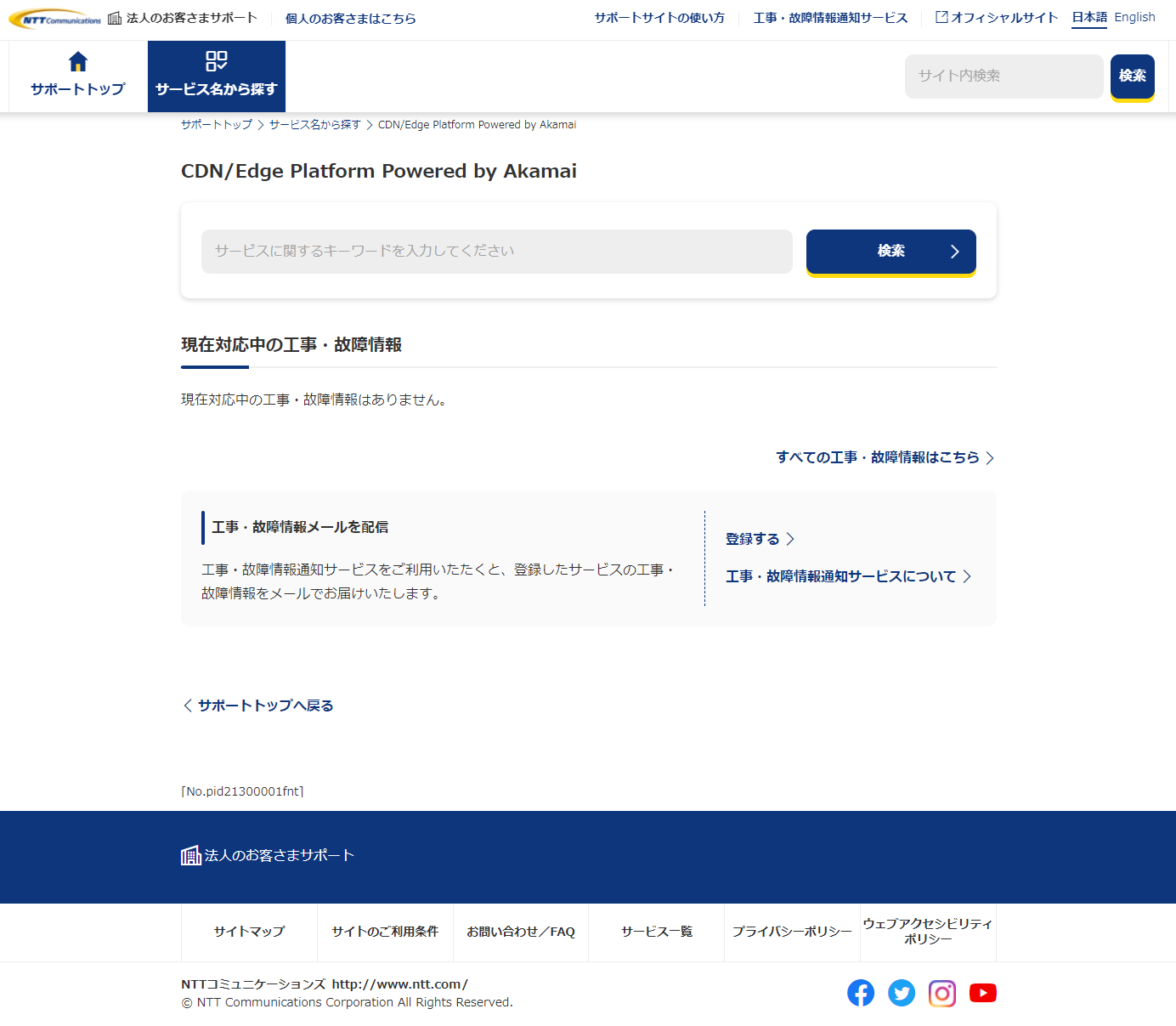The width and height of the screenshot is (1176, 1026).
Task: Open 工事・故障情報通知サービス in top menu
Action: click(830, 18)
